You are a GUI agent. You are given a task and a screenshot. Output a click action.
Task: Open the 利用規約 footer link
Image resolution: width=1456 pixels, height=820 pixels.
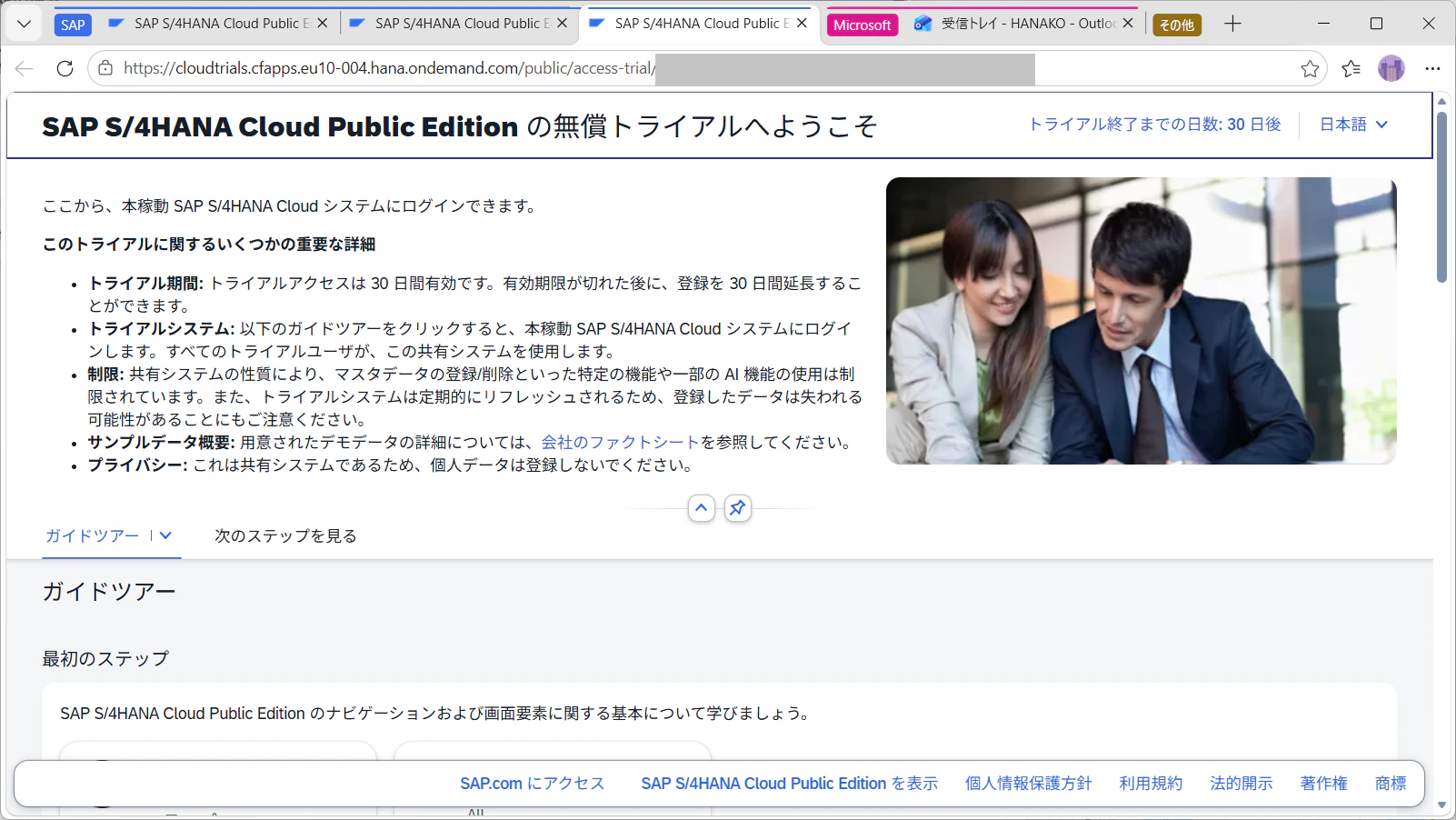(x=1151, y=784)
